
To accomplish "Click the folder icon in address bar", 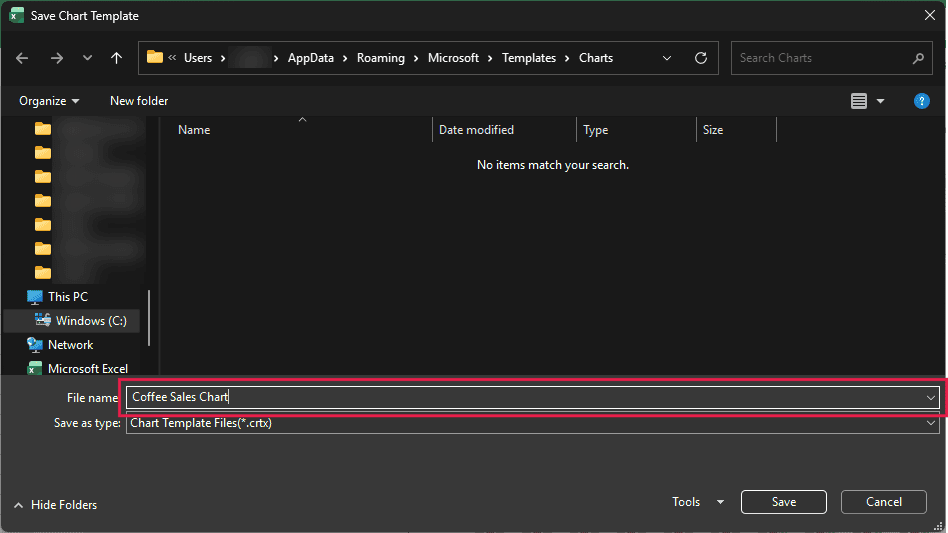I will [x=155, y=57].
